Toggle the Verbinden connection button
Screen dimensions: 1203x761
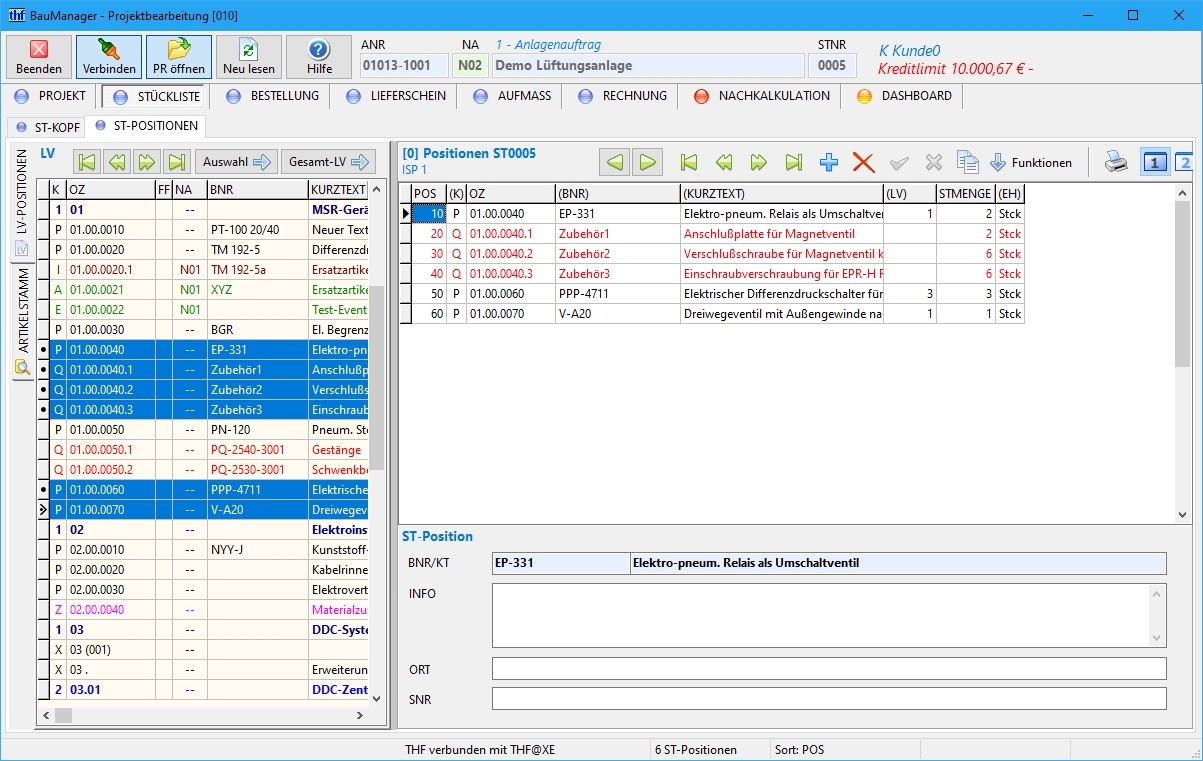tap(109, 57)
